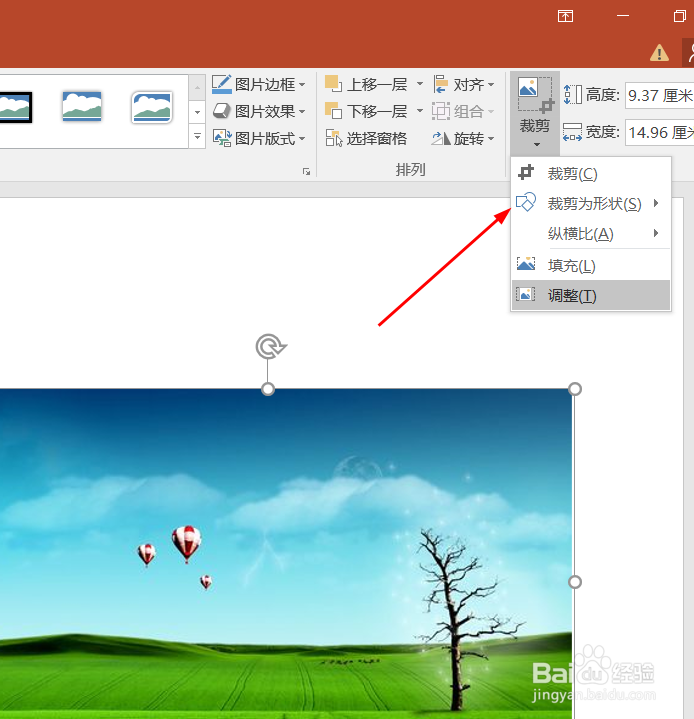
Task: Click the fill picture icon in menu
Action: (526, 264)
